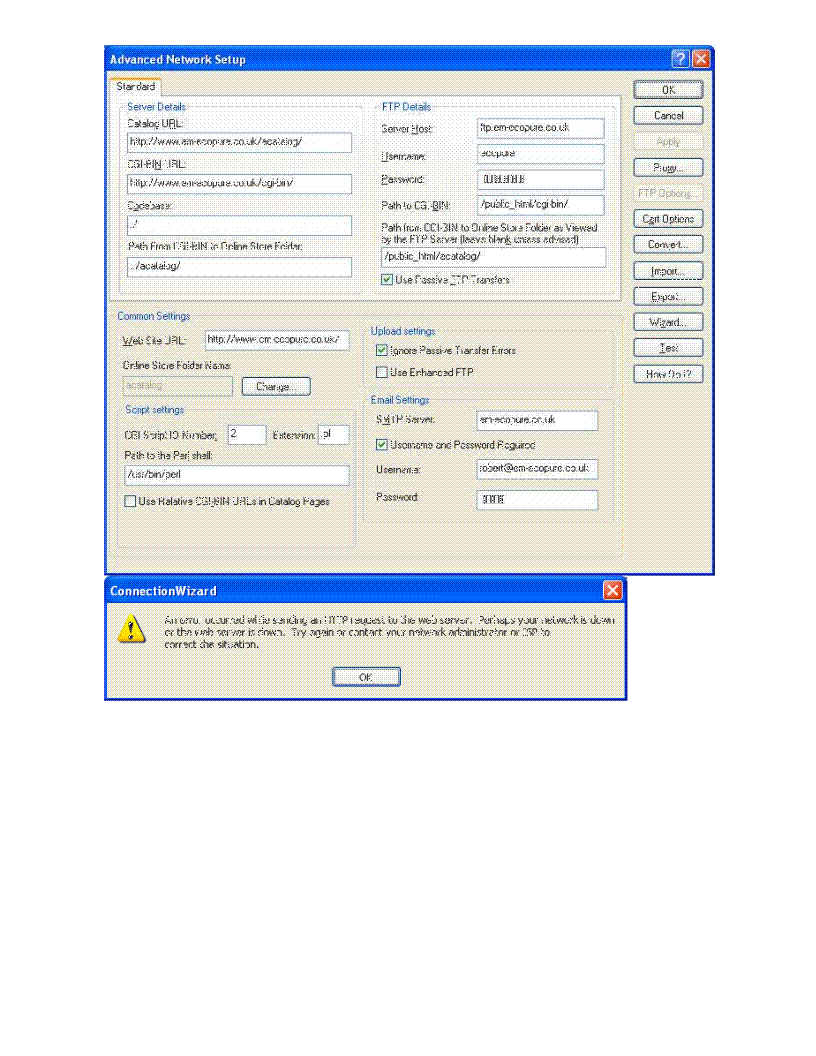Toggle Username and Password Required checkbox
The height and width of the screenshot is (1056, 816).
pos(381,444)
